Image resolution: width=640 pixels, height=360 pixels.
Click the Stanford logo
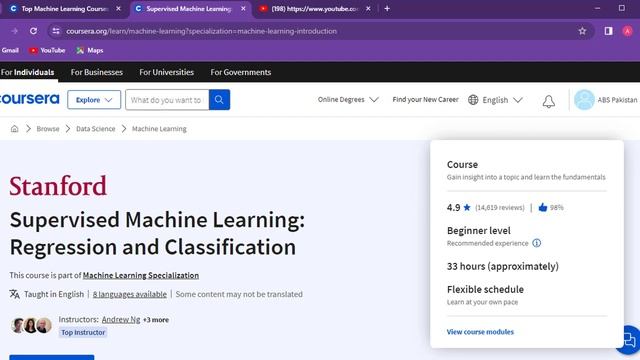coord(58,186)
